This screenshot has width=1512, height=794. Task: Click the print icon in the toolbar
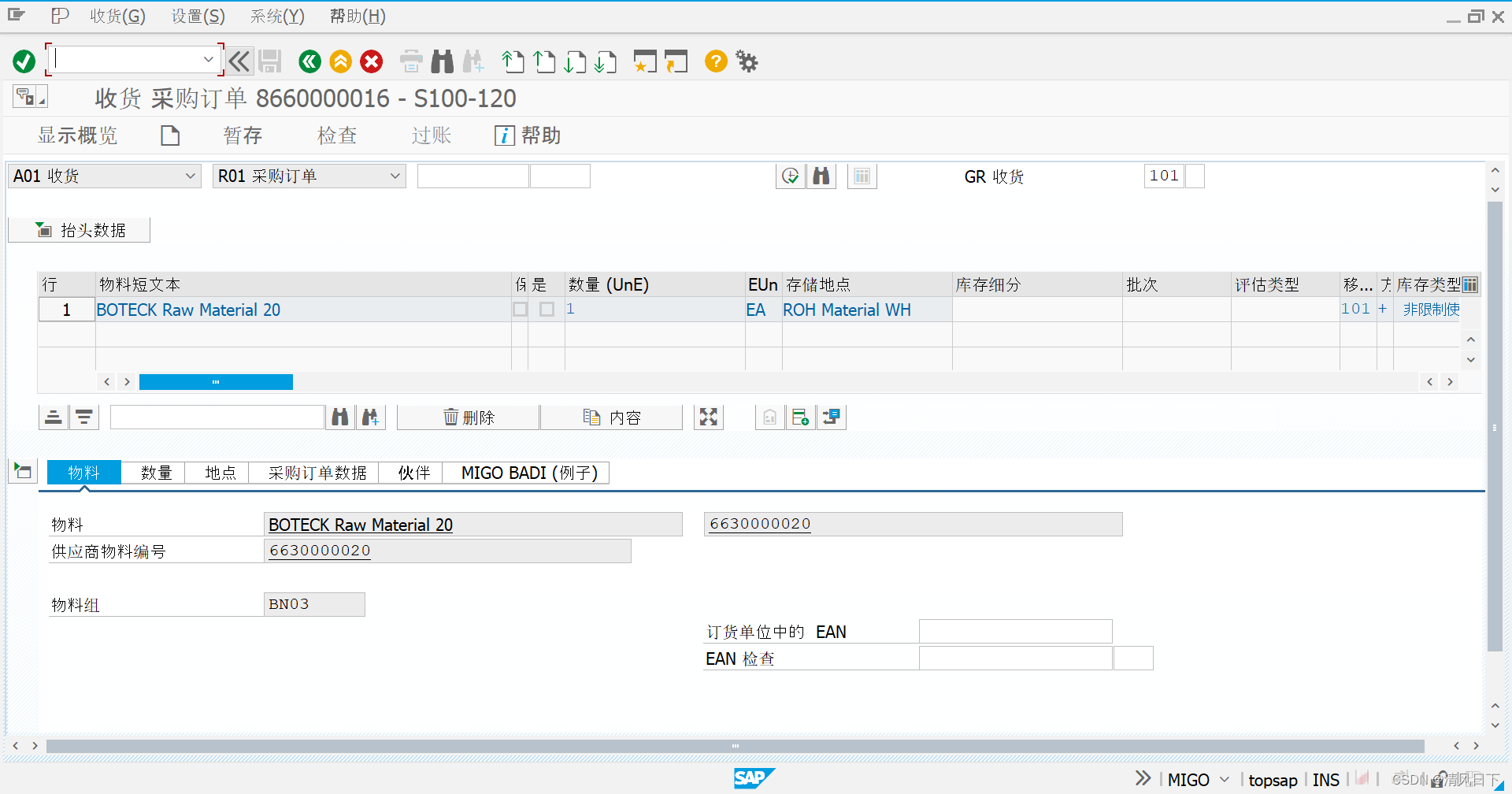pos(411,61)
